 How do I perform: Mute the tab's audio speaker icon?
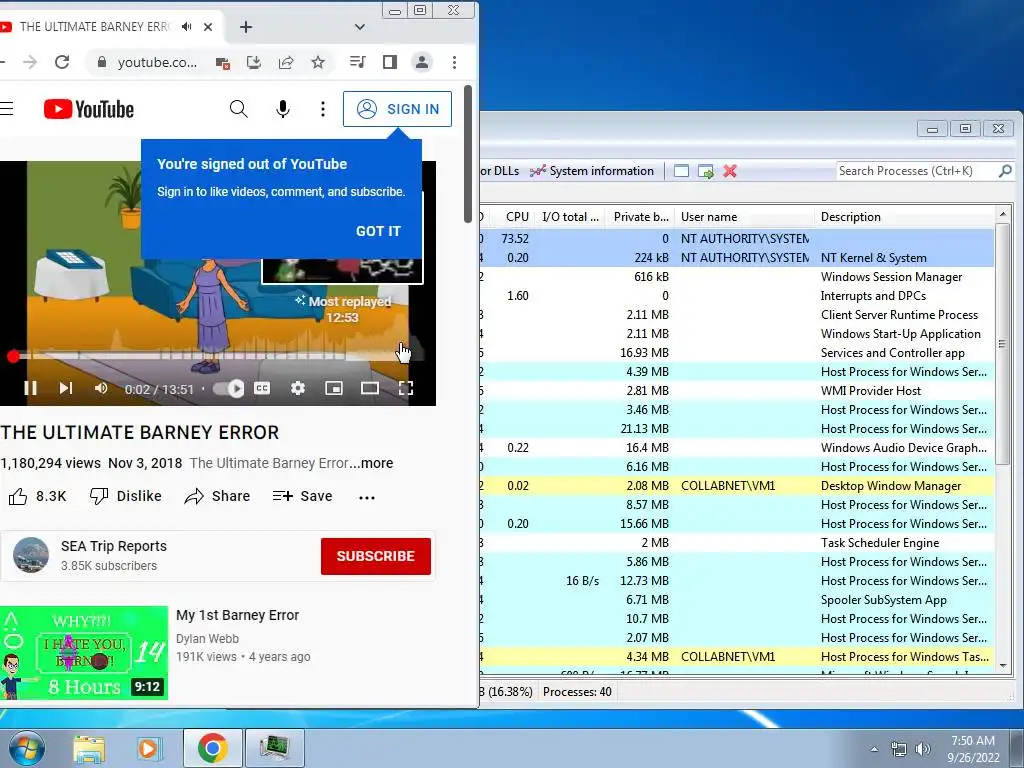(x=187, y=27)
